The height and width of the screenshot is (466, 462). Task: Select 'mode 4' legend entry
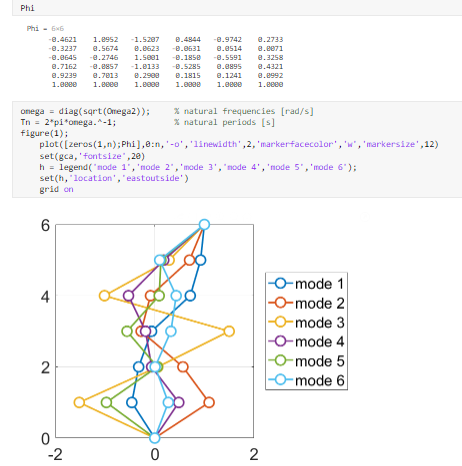306,342
